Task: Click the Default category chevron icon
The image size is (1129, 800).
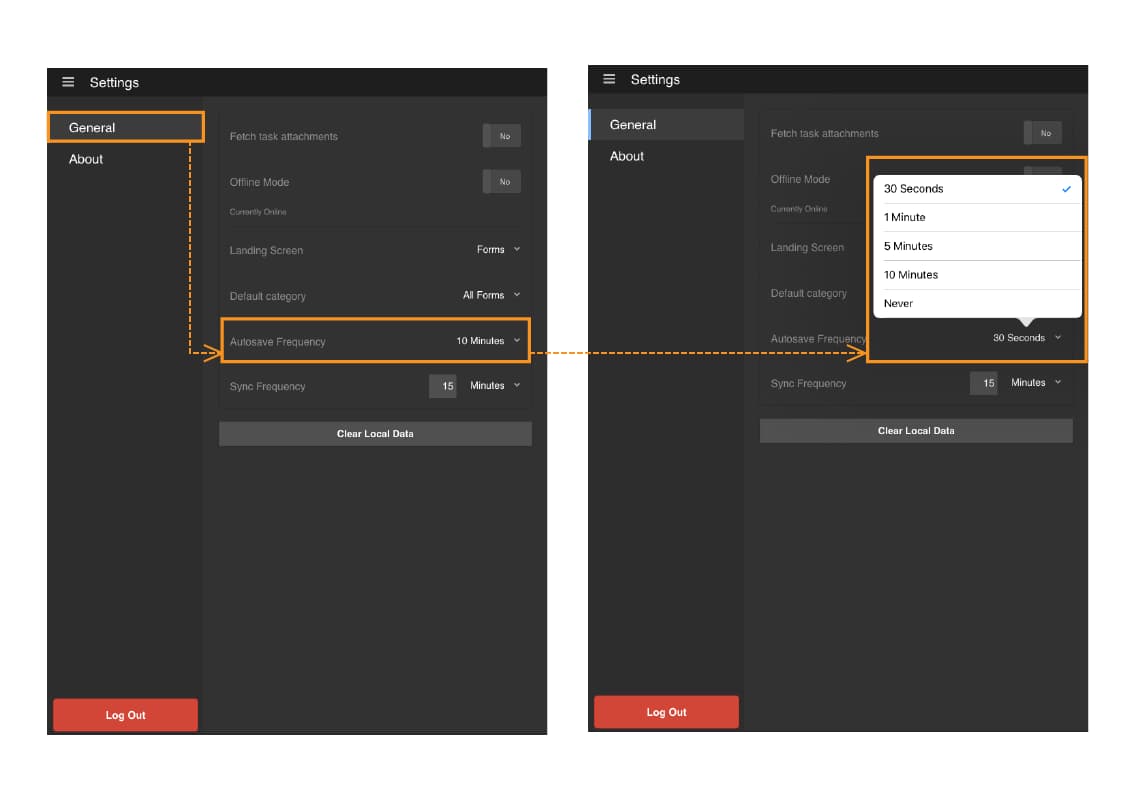Action: (x=518, y=295)
